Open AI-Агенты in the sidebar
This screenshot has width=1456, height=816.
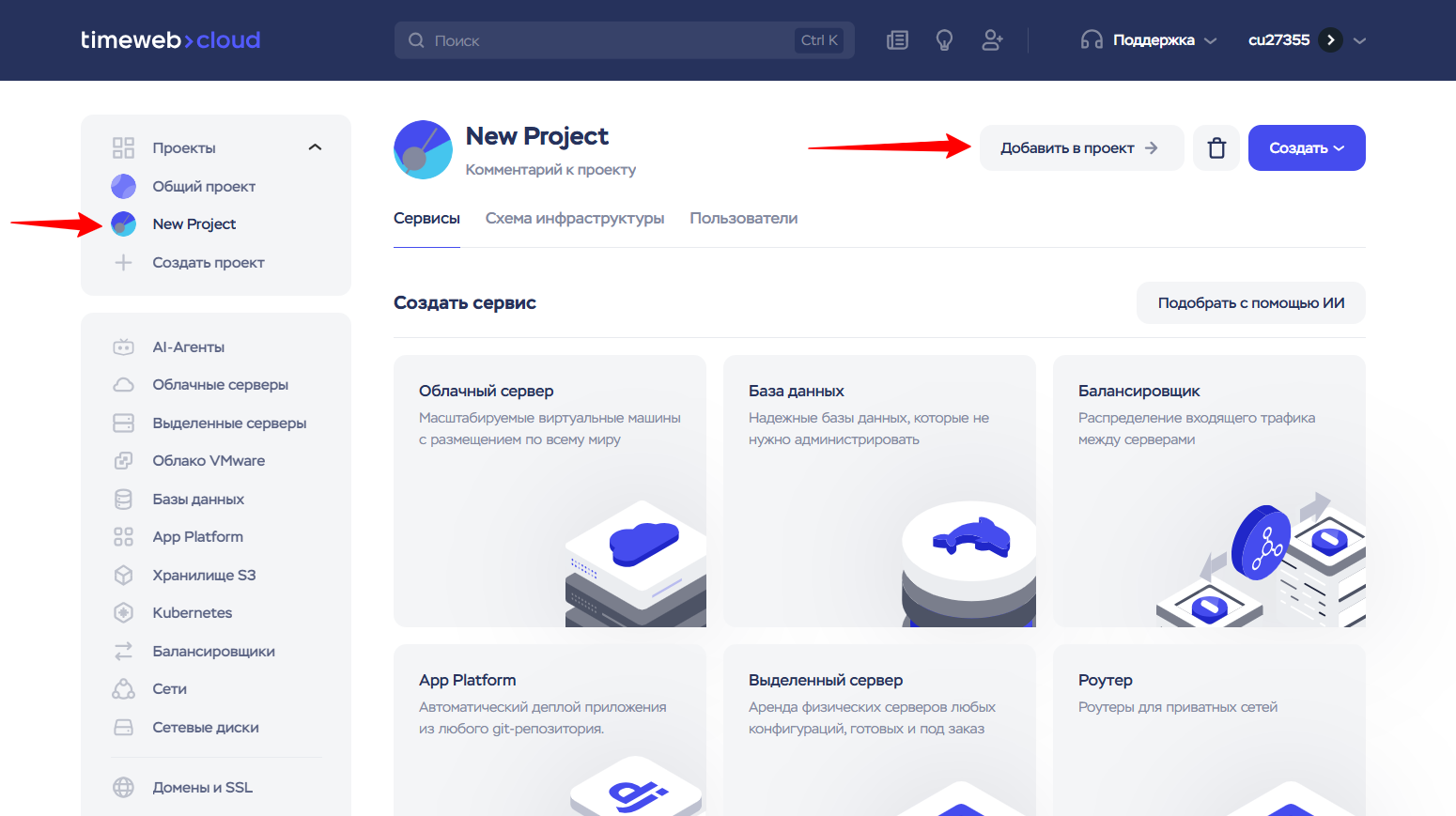click(188, 347)
